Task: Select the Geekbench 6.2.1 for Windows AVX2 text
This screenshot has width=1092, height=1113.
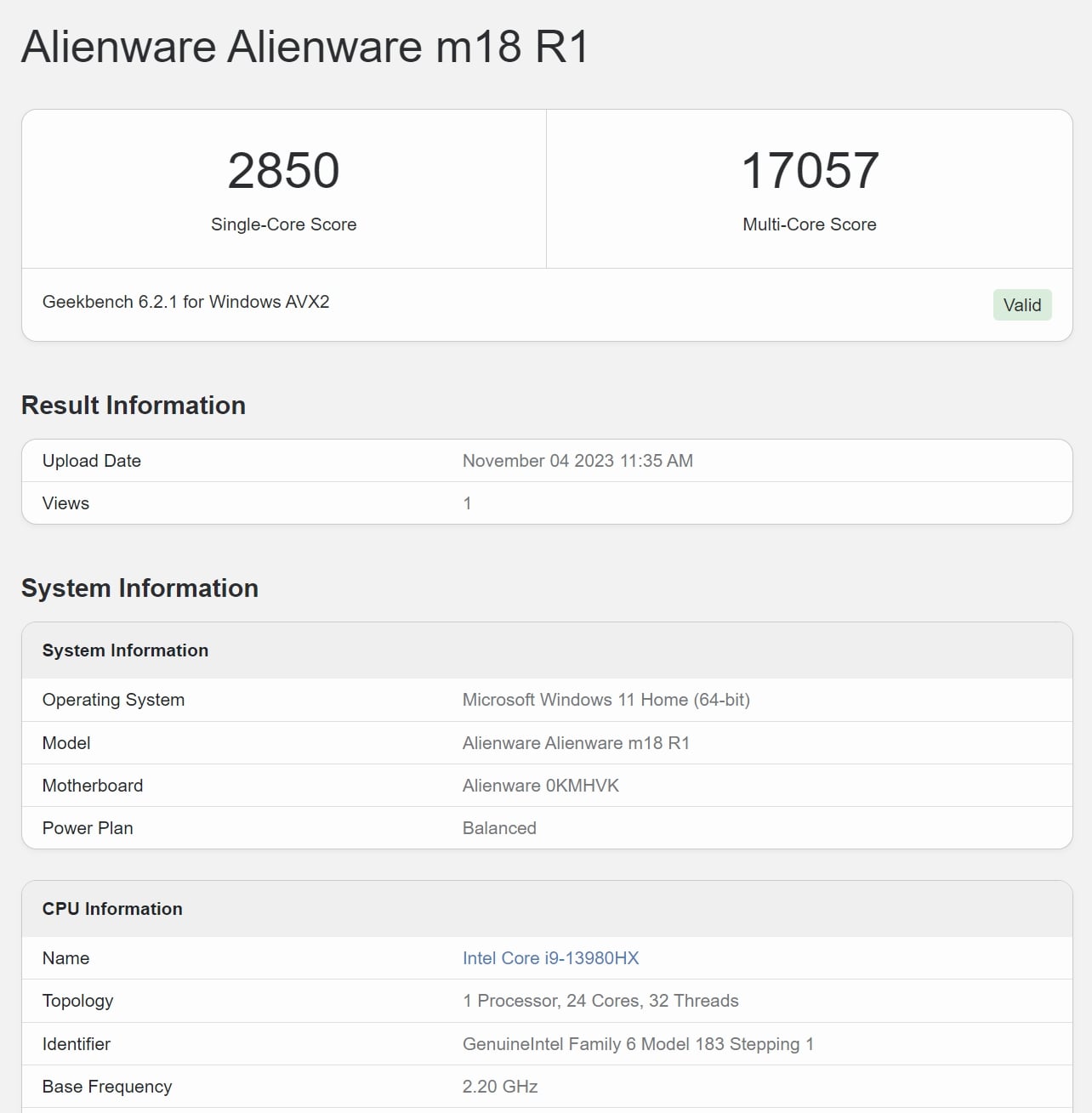Action: click(185, 302)
